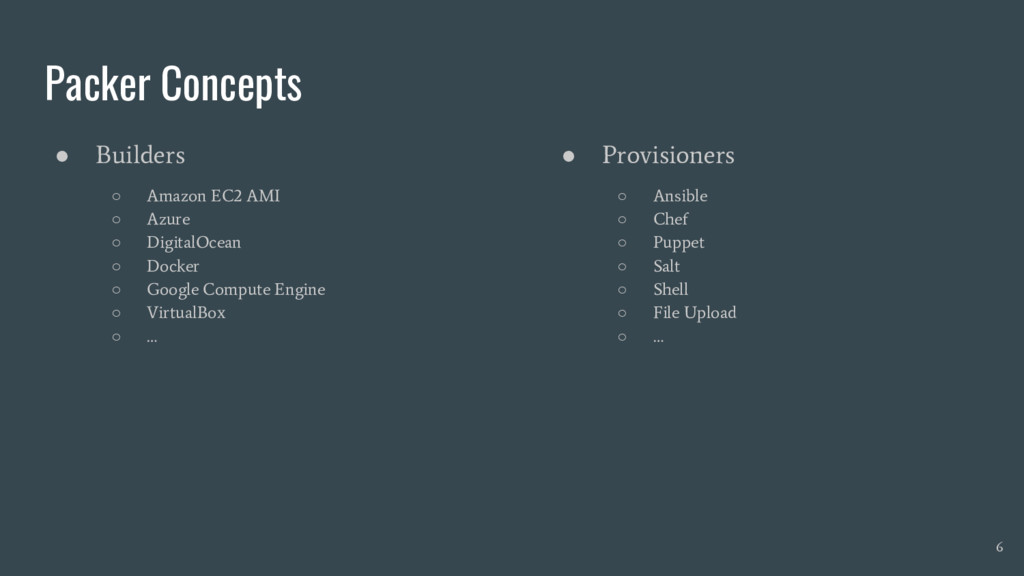
Task: Click the ellipsis under File Upload
Action: click(658, 340)
